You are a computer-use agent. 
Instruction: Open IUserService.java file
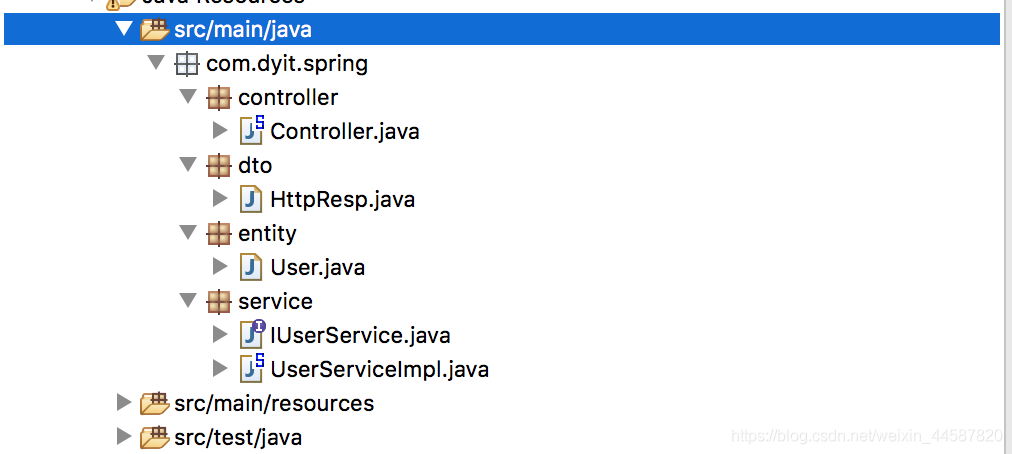(x=360, y=336)
